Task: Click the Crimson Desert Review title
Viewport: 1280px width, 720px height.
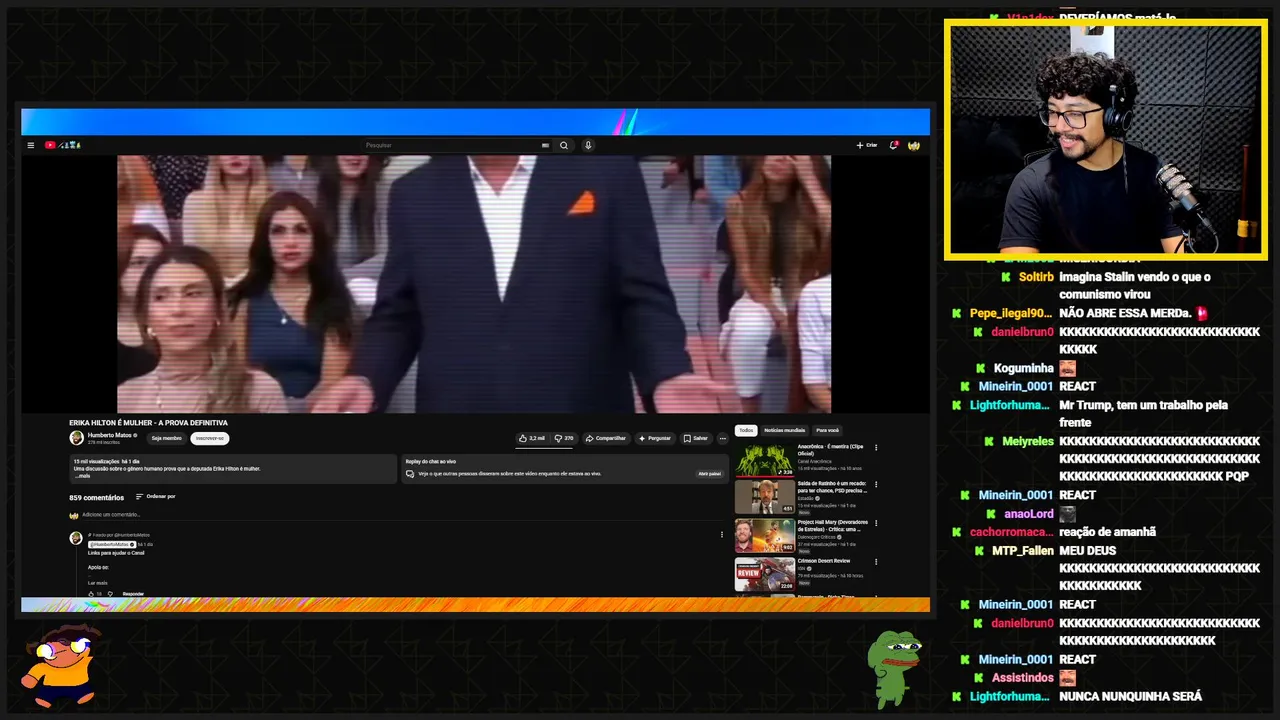Action: (824, 561)
